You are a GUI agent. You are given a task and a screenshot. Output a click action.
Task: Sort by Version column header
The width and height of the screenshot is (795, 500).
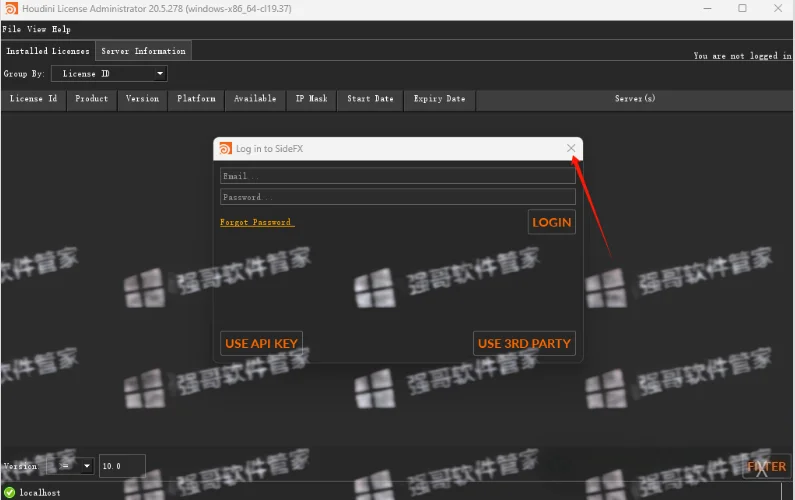click(142, 99)
